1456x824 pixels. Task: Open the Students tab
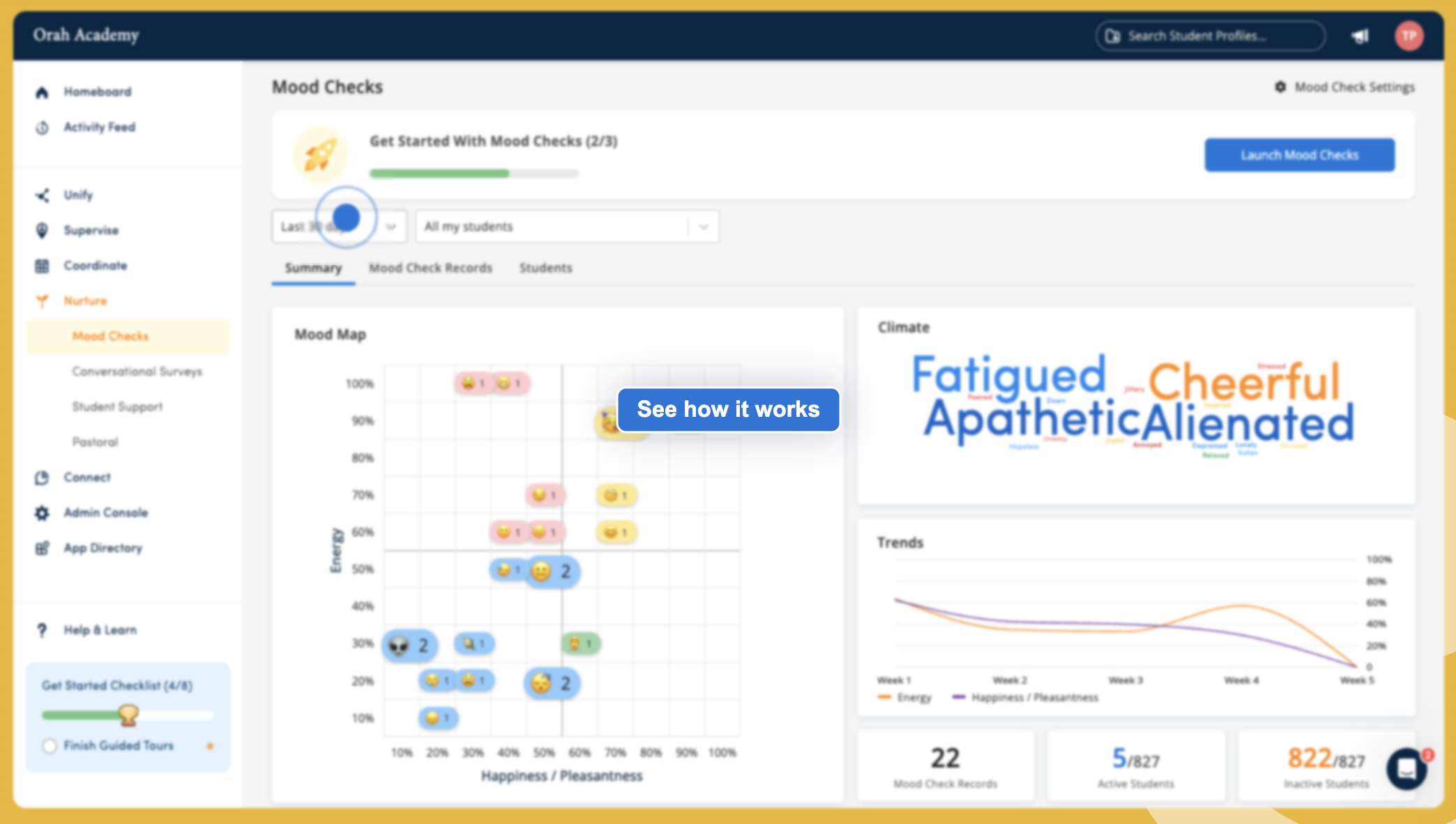point(545,268)
